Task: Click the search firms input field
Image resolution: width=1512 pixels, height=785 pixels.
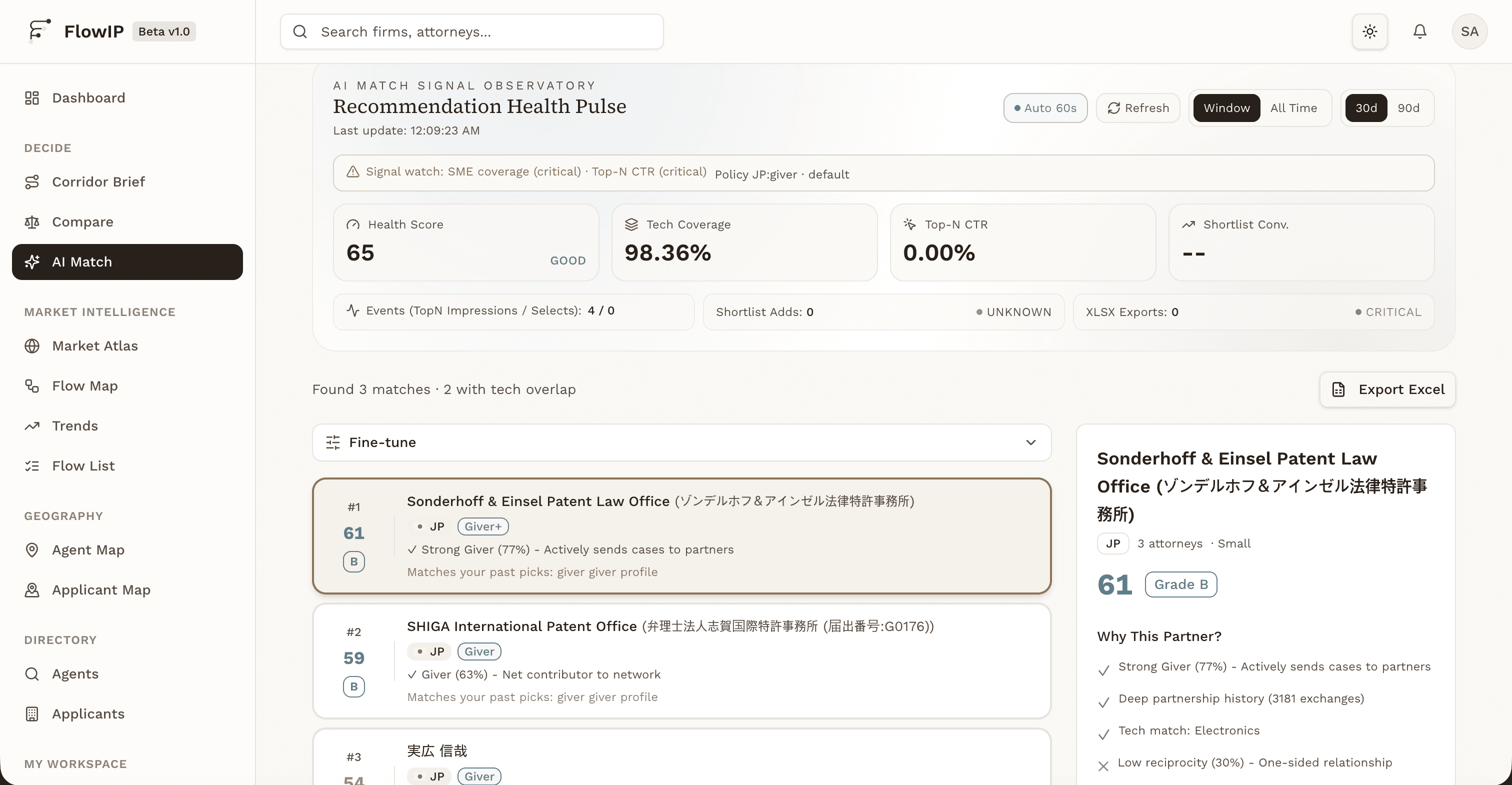Action: [x=471, y=31]
